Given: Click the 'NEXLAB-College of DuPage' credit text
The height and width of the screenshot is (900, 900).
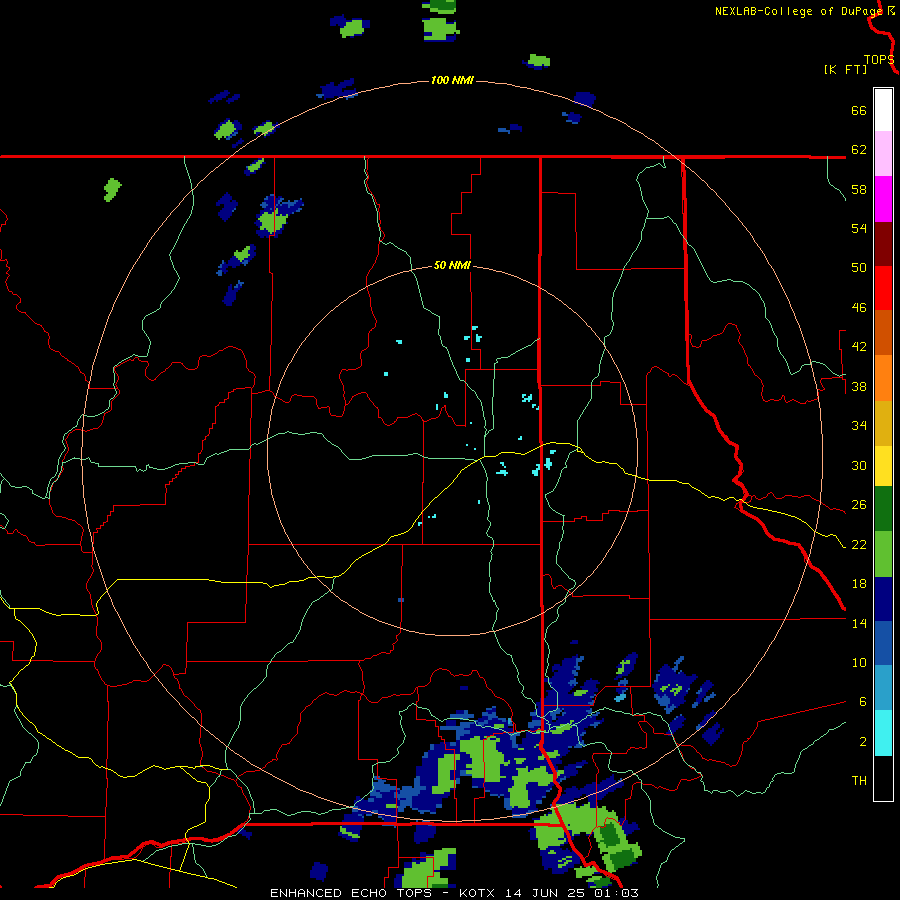Looking at the screenshot, I should [x=798, y=11].
